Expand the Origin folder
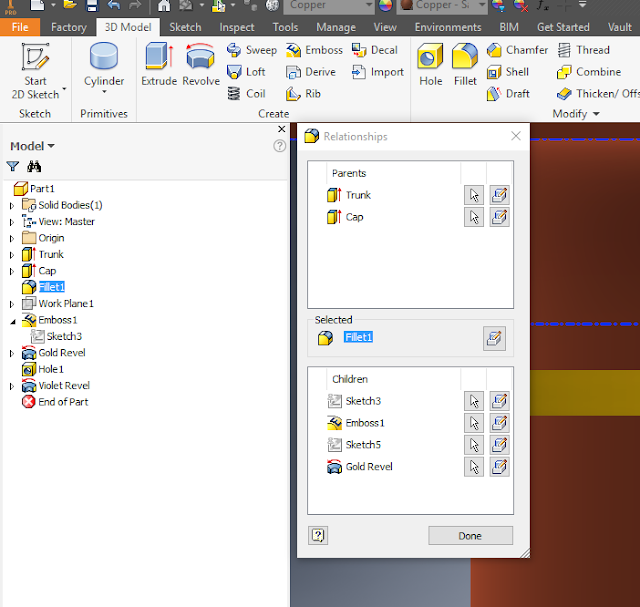 (12, 238)
